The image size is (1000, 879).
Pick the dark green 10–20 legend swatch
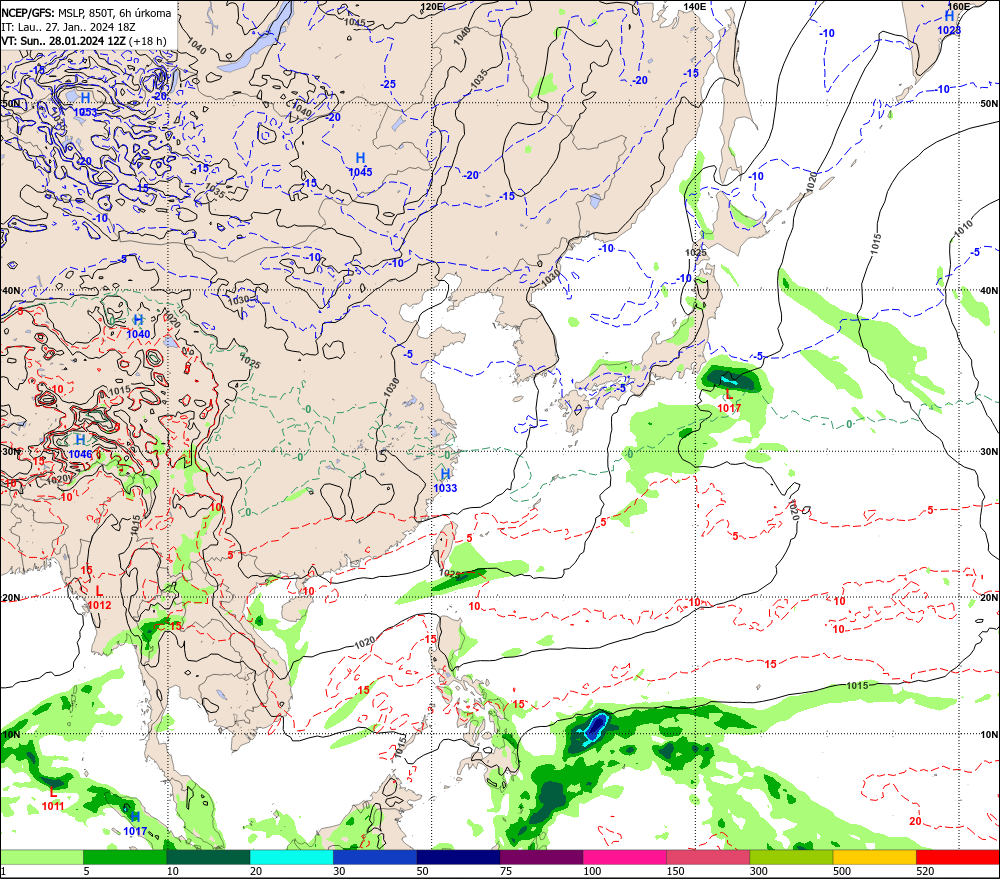coord(208,857)
